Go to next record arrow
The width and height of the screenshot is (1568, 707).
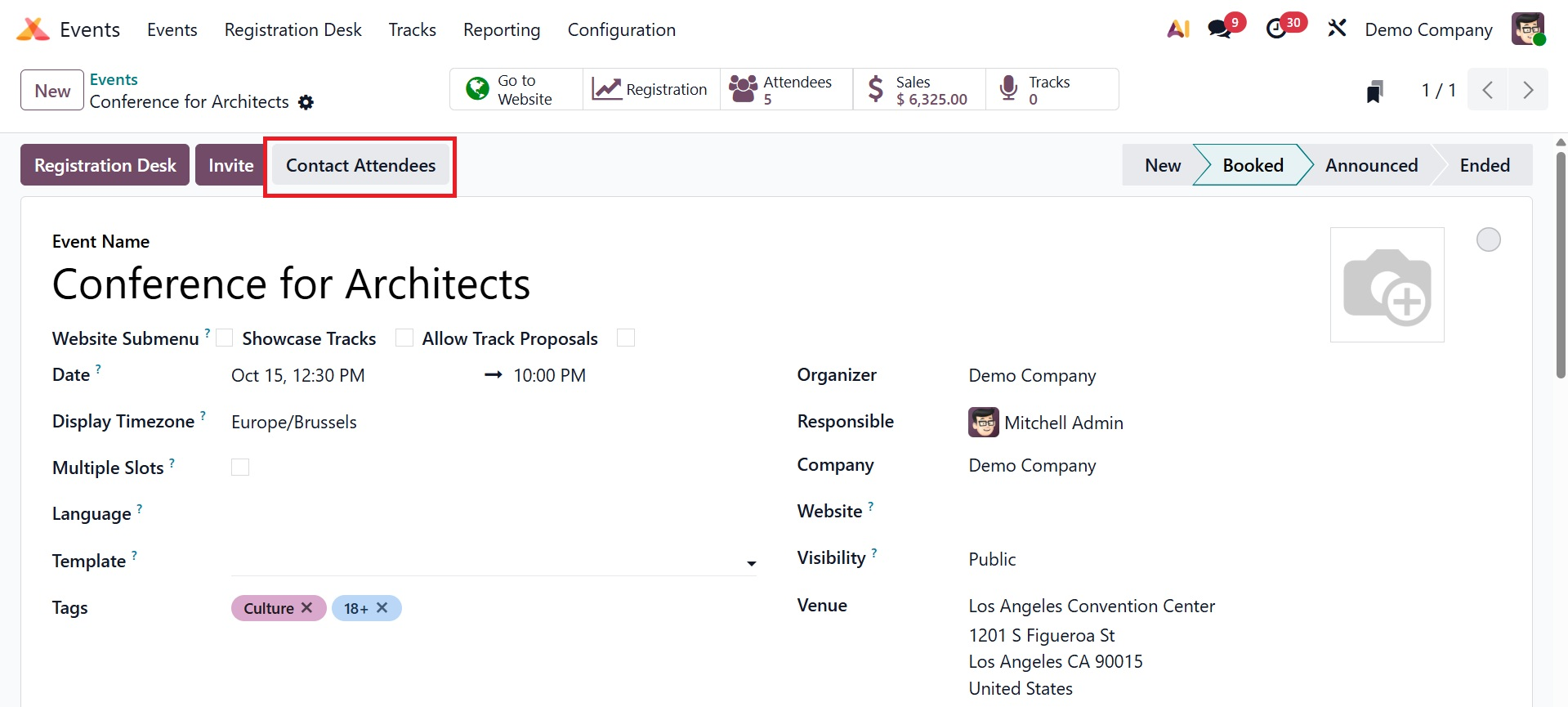click(1527, 90)
